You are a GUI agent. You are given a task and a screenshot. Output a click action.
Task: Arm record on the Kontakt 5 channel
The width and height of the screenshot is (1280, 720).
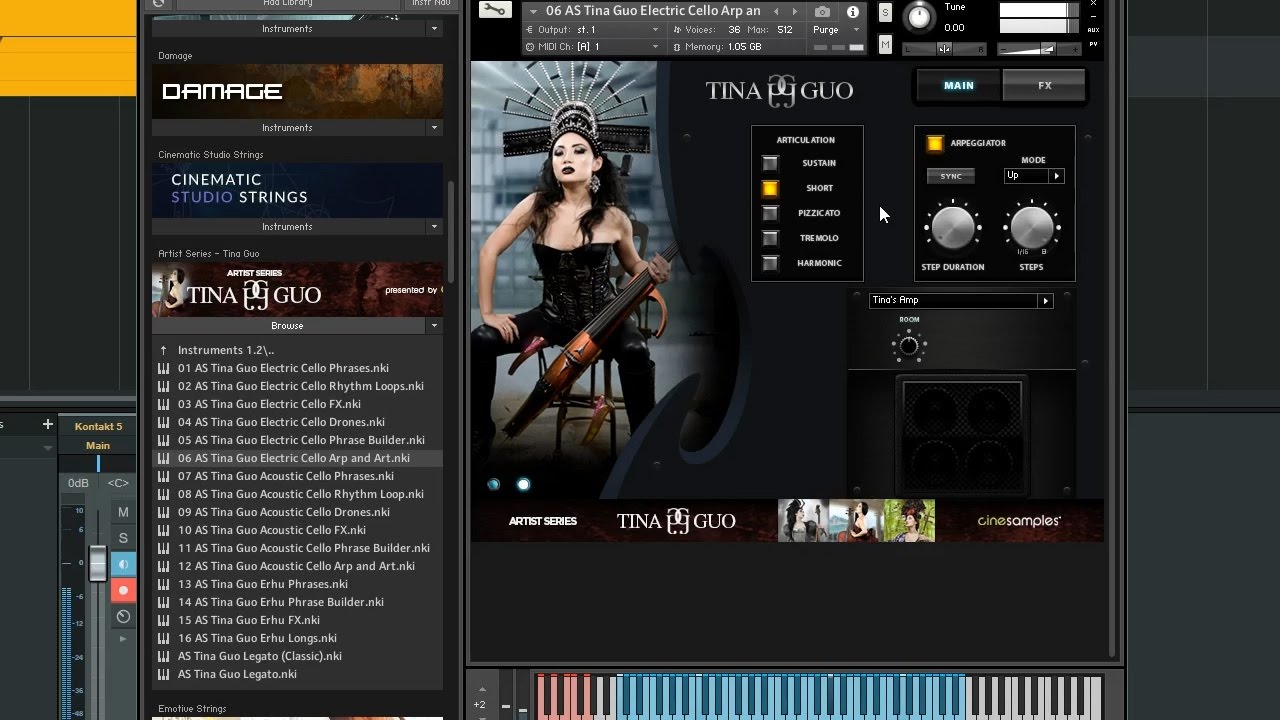pyautogui.click(x=123, y=590)
